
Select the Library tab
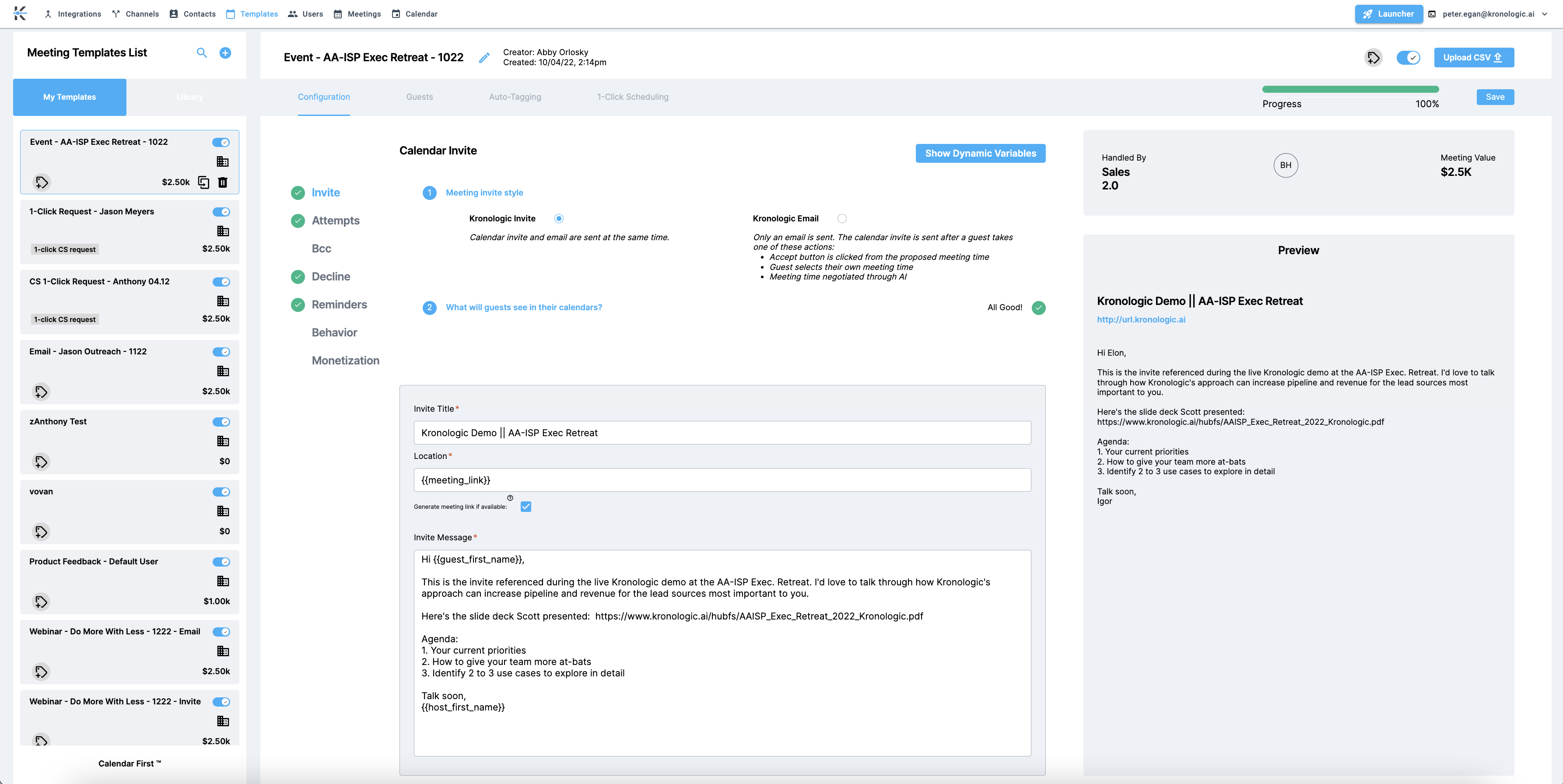(189, 97)
